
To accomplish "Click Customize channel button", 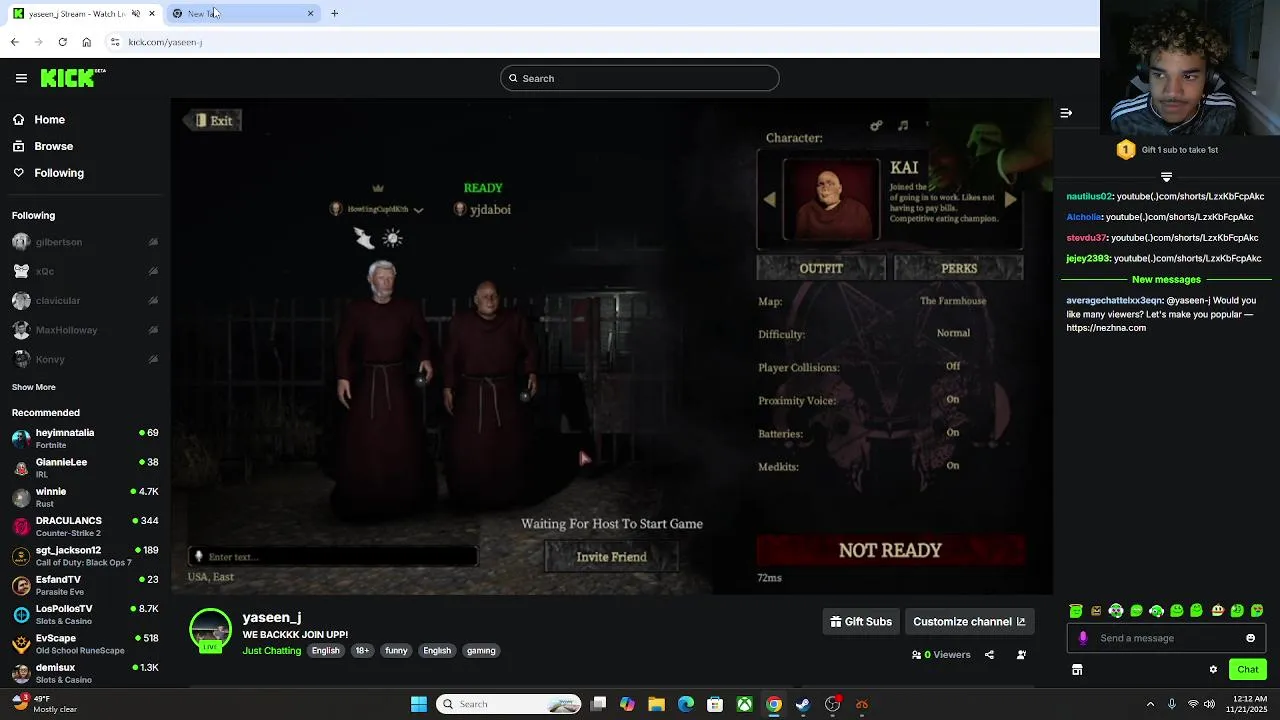I will click(x=969, y=622).
